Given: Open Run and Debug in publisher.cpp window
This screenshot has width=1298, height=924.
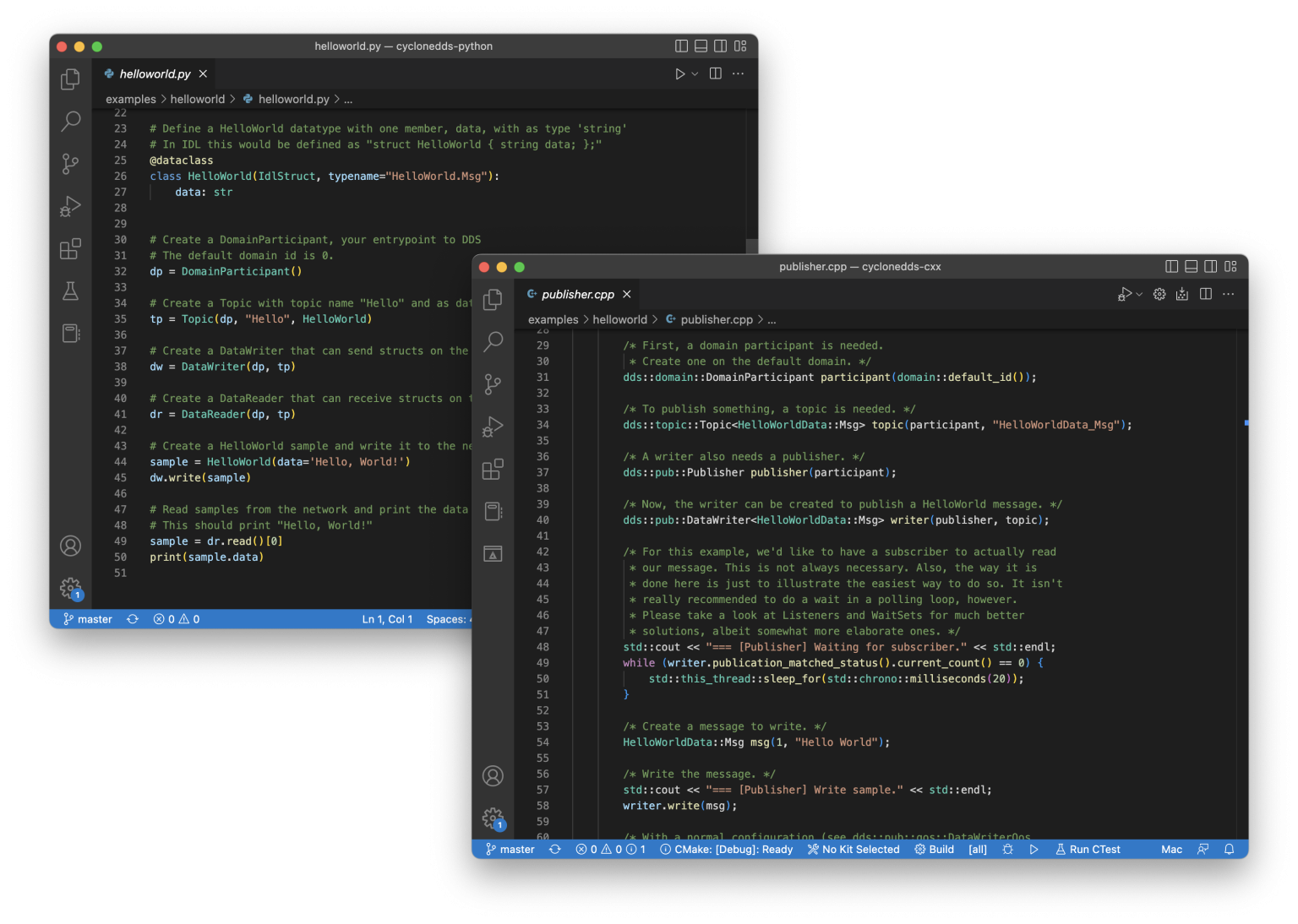Looking at the screenshot, I should click(x=493, y=427).
